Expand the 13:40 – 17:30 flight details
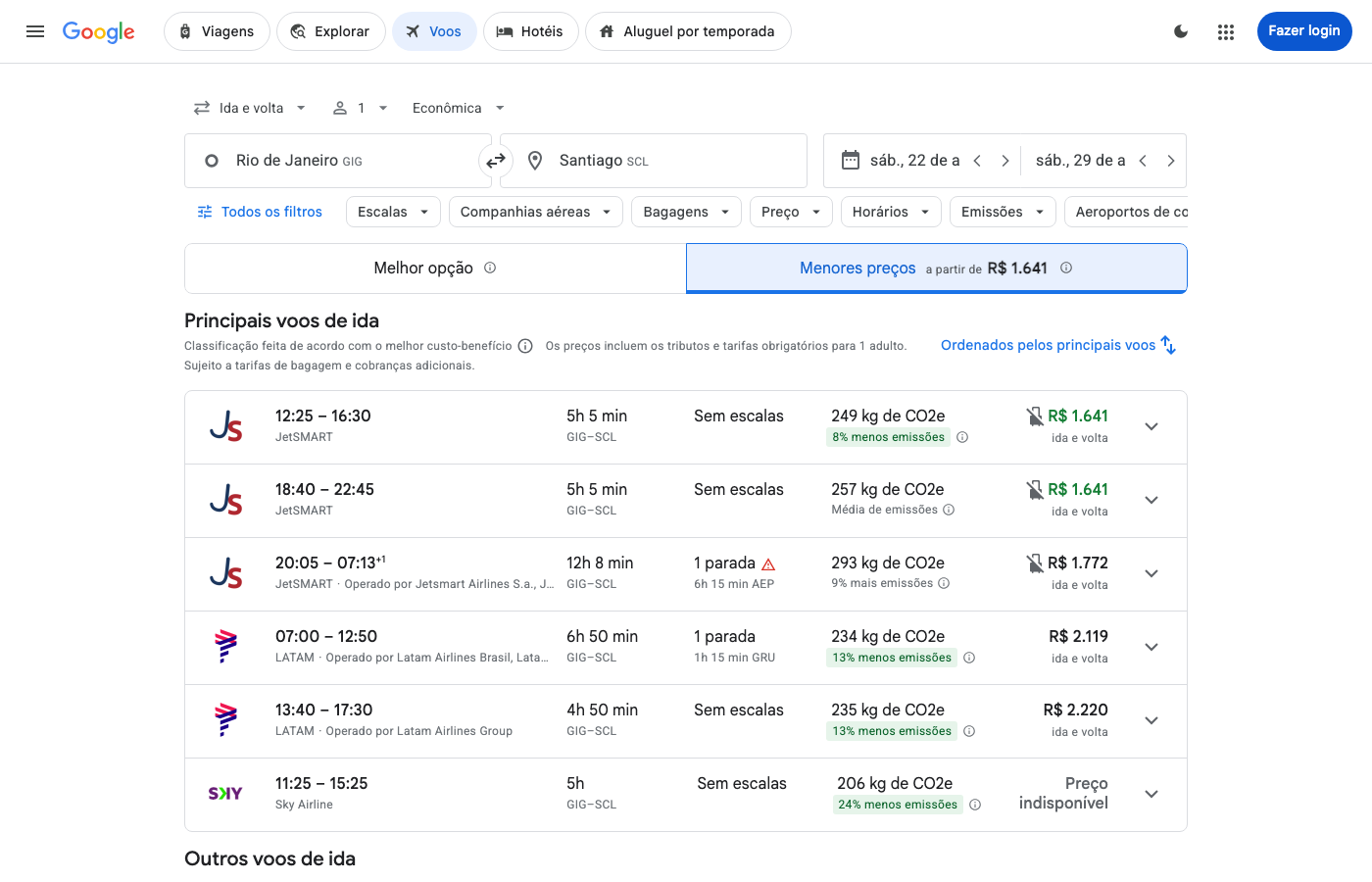Image resolution: width=1372 pixels, height=882 pixels. 1151,720
